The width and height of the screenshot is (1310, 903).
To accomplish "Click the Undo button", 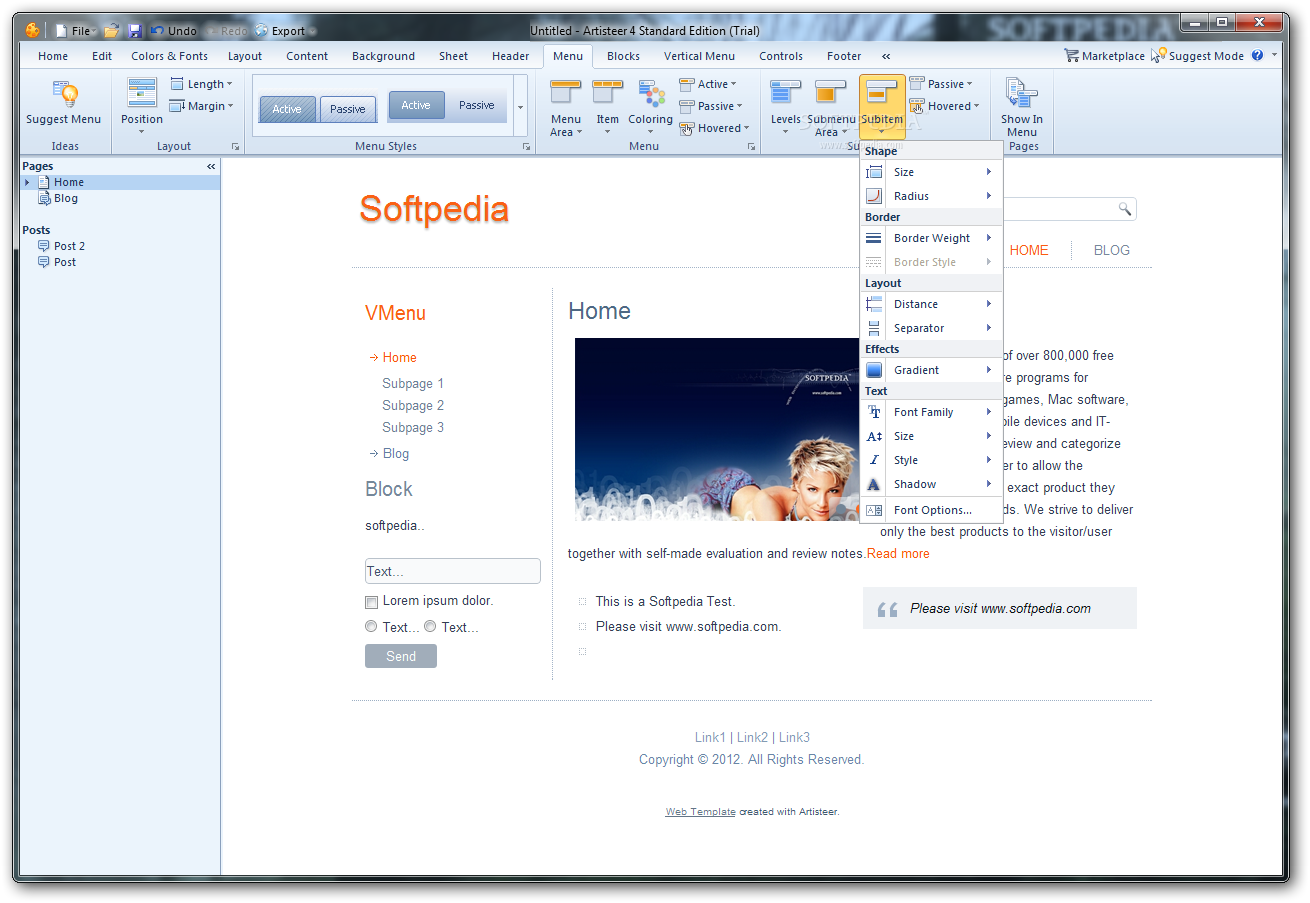I will pyautogui.click(x=174, y=31).
